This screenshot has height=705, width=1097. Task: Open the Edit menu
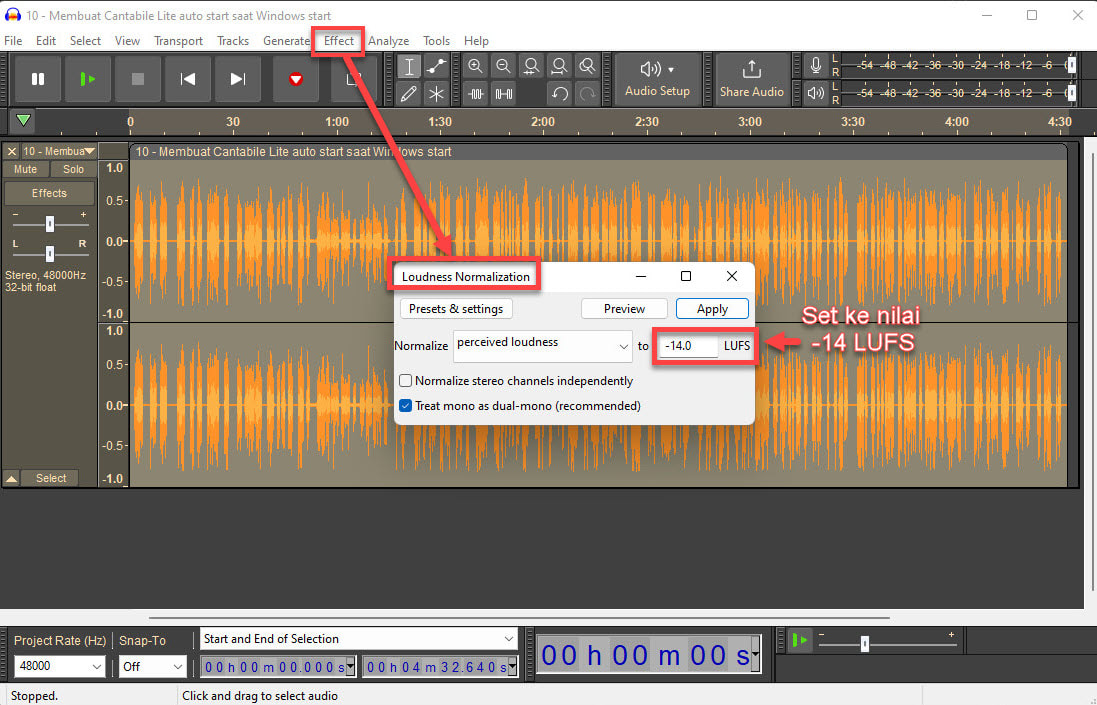point(45,41)
